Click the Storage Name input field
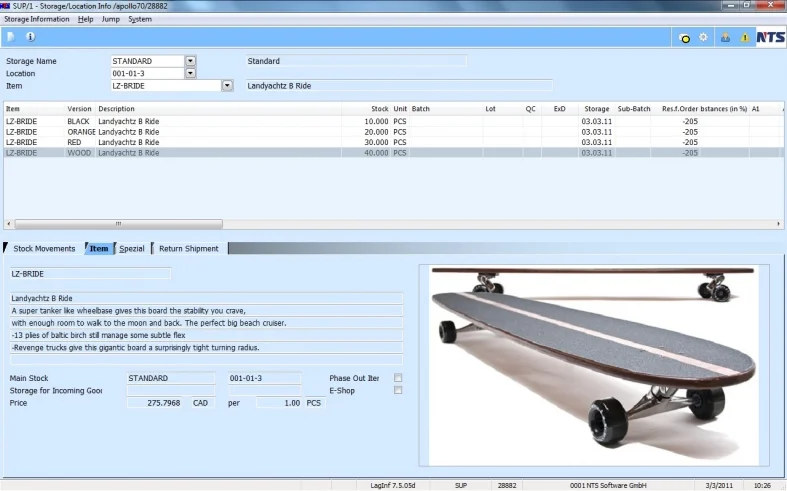 (x=148, y=61)
